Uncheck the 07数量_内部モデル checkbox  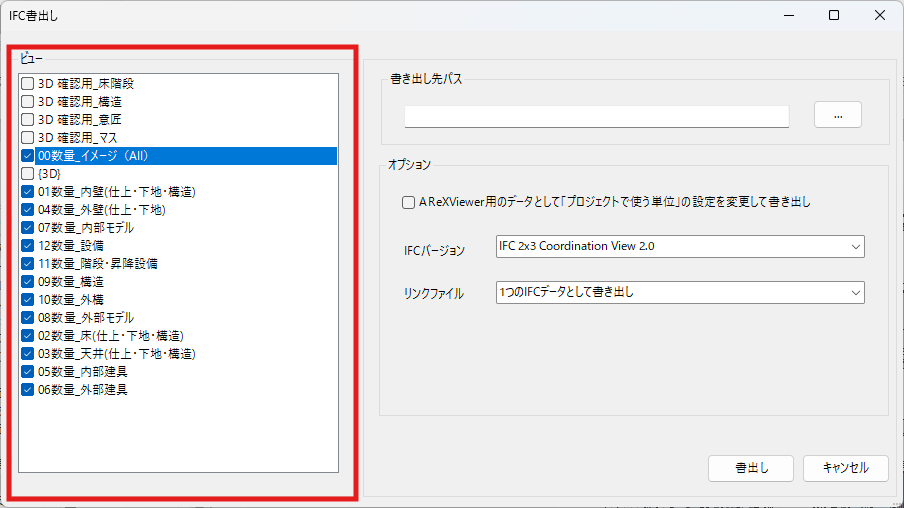(28, 228)
